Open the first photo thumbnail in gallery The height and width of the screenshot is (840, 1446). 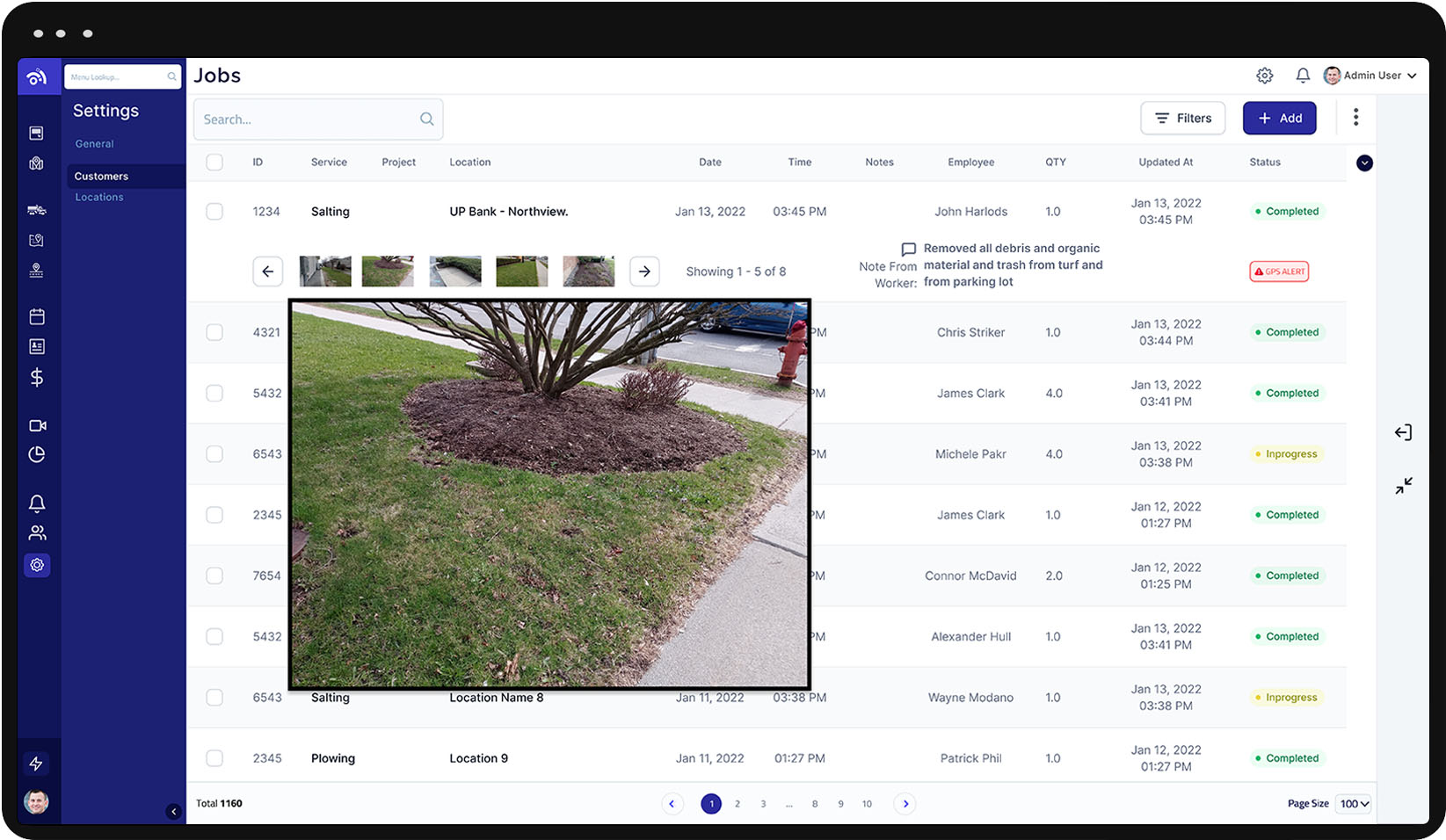tap(325, 272)
